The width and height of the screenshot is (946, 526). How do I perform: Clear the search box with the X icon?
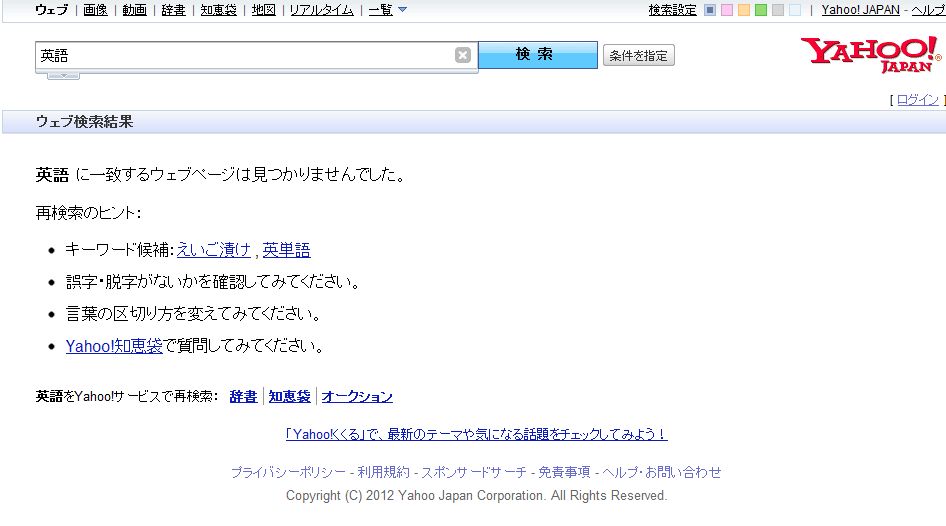463,55
